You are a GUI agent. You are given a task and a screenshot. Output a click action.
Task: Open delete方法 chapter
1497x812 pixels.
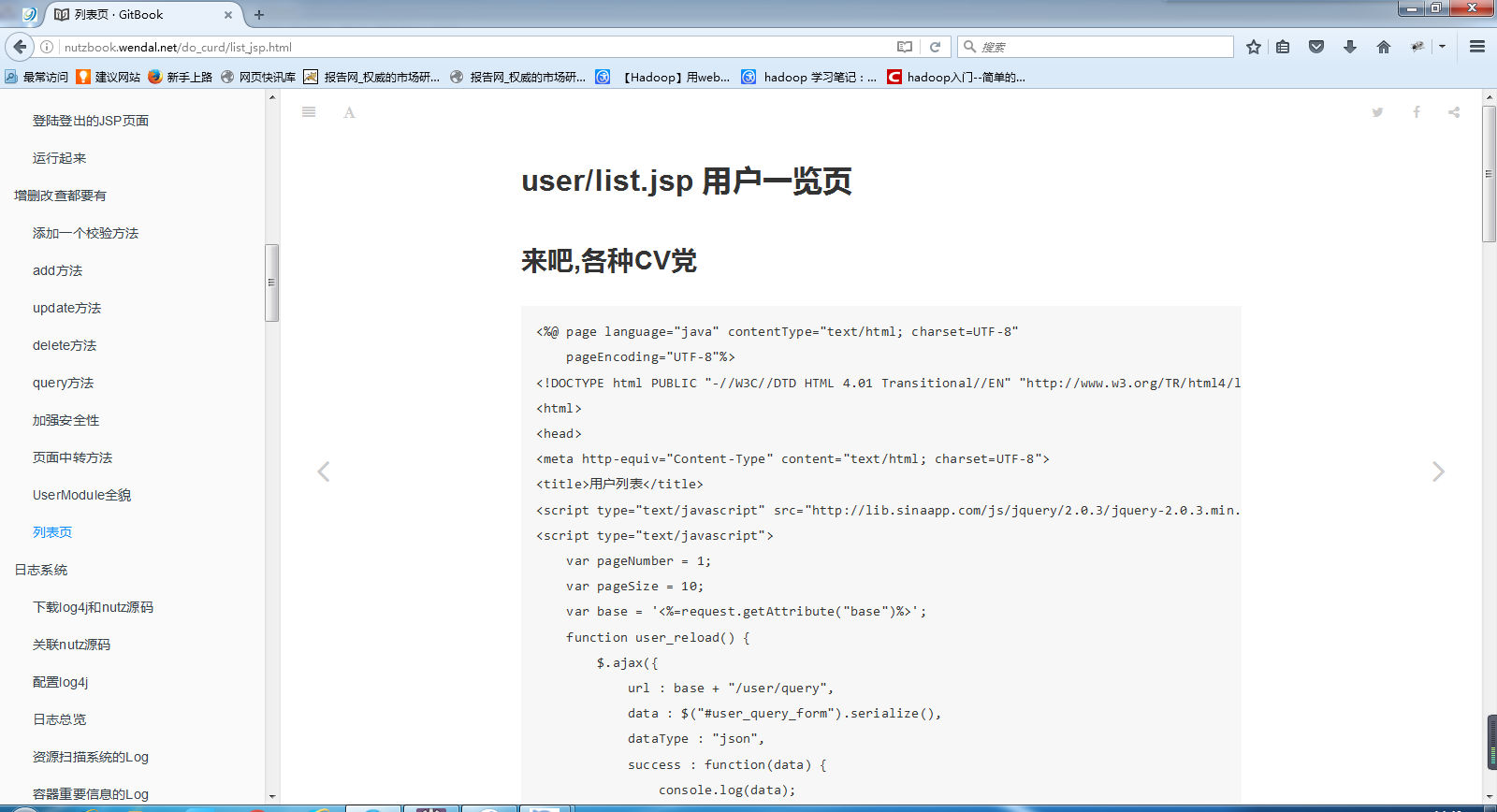click(65, 345)
